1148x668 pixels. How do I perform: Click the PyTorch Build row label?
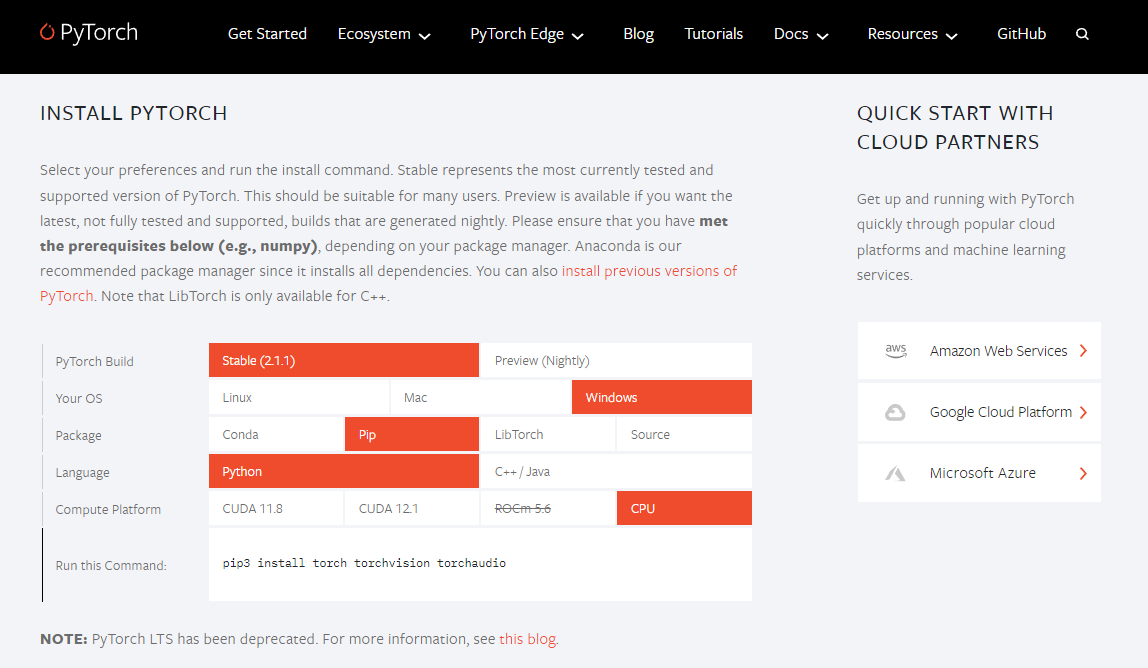94,361
